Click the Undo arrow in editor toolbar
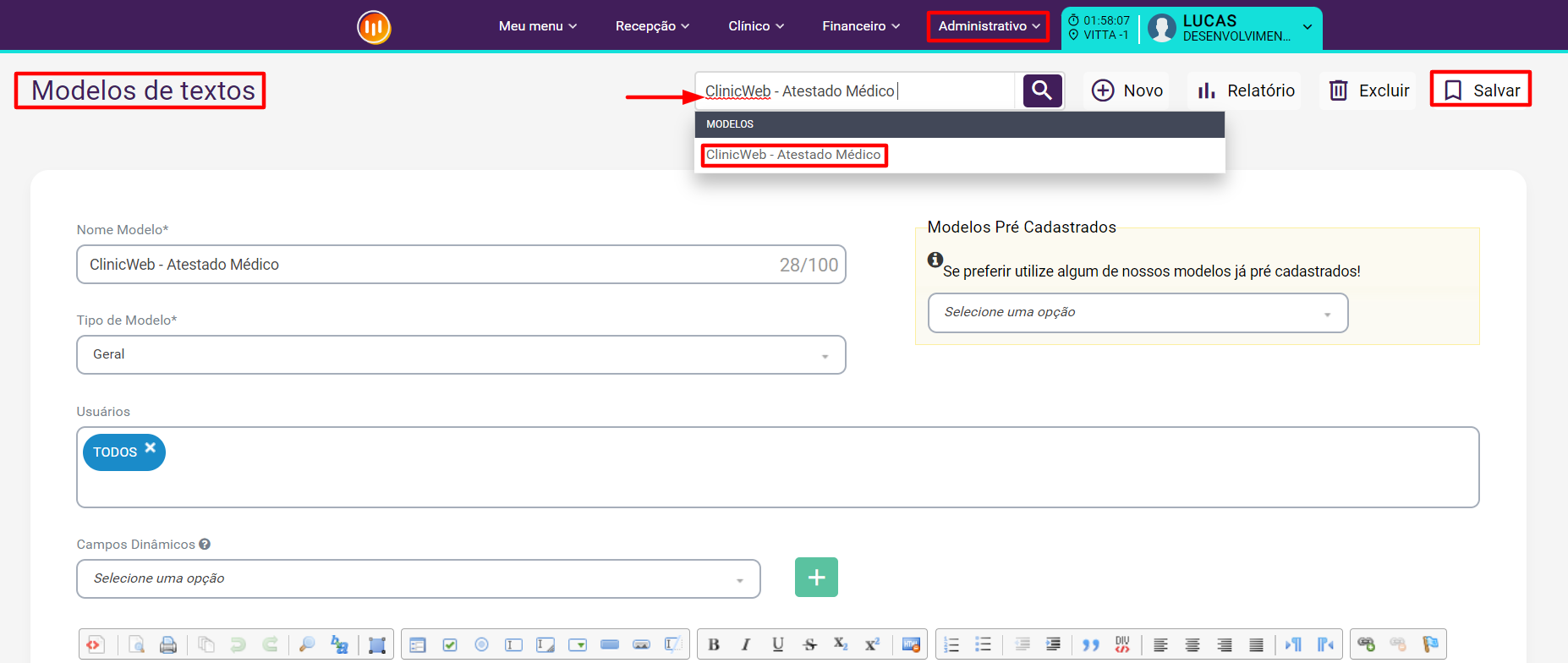 (238, 644)
